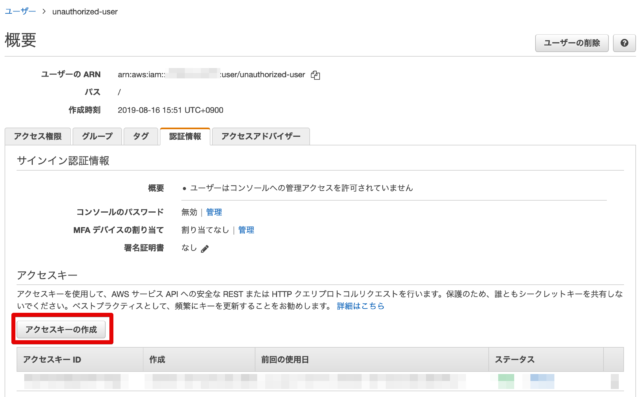
Task: Open the グループ tab
Action: click(x=97, y=136)
